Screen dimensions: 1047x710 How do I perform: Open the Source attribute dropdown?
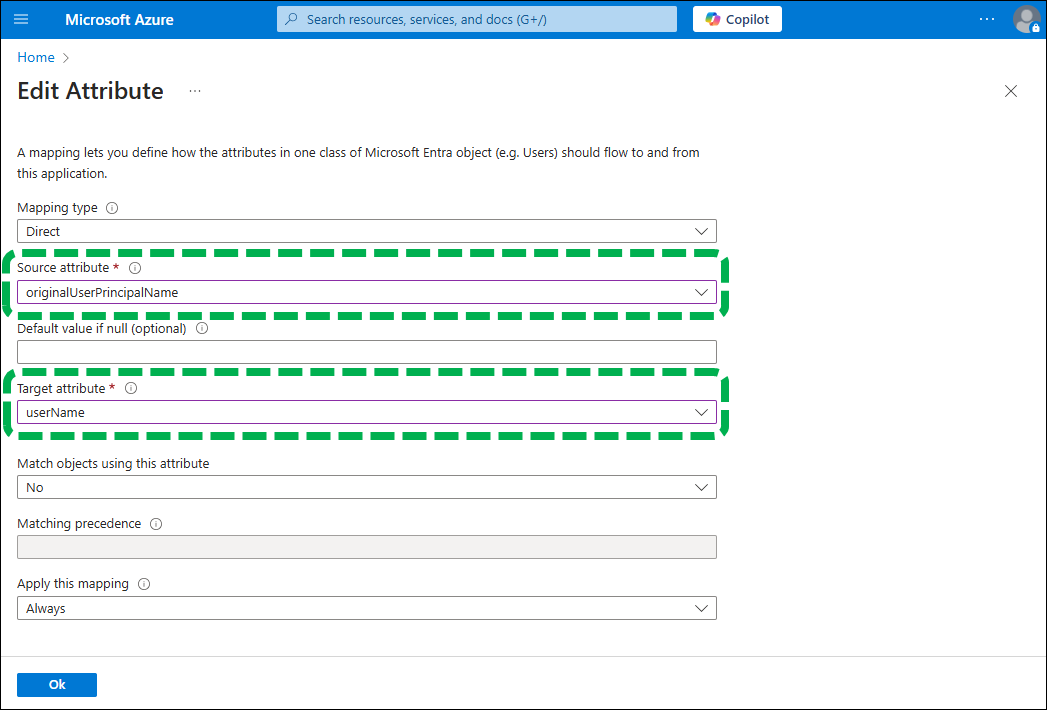[x=366, y=292]
